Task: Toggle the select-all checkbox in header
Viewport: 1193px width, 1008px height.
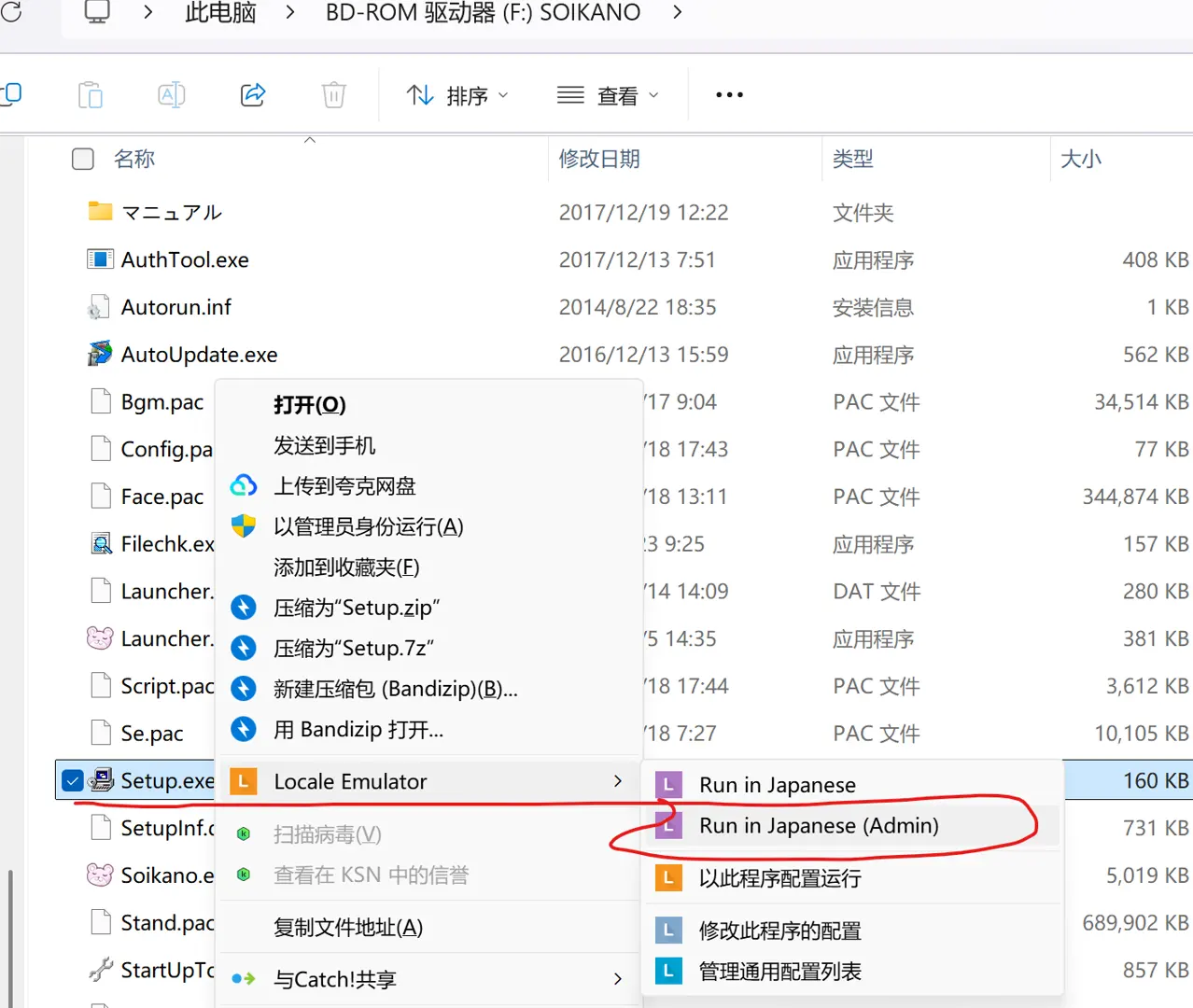Action: (x=83, y=159)
